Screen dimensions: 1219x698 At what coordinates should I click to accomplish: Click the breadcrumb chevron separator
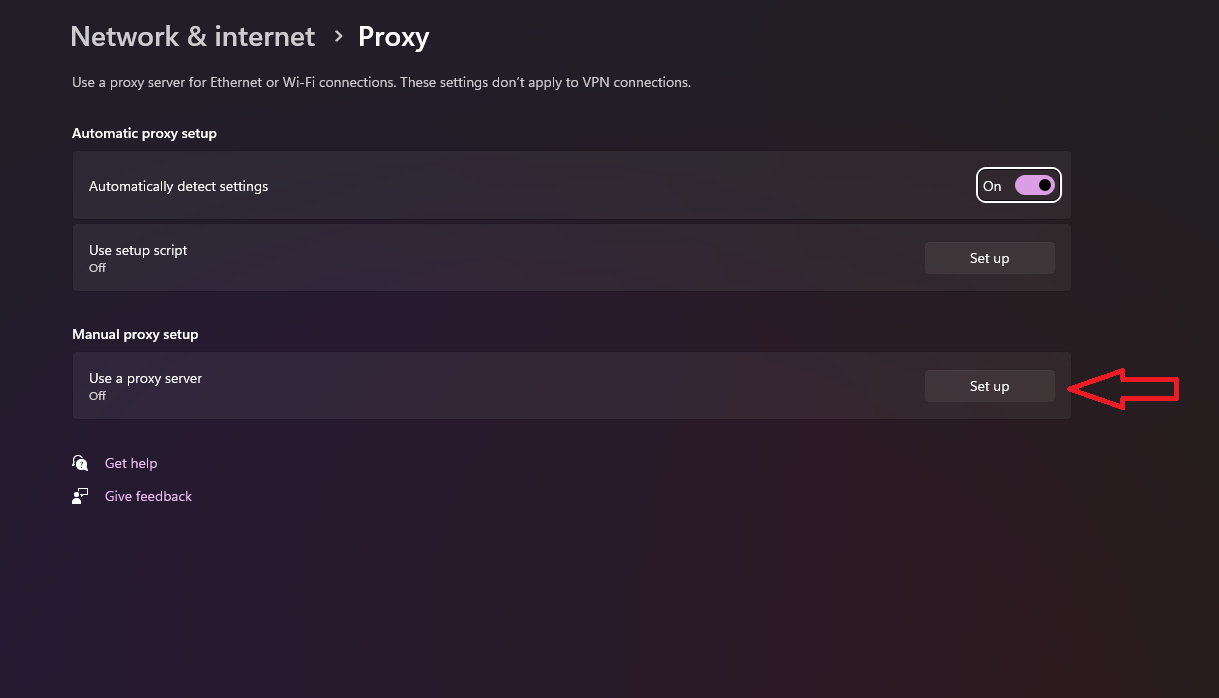click(x=338, y=36)
